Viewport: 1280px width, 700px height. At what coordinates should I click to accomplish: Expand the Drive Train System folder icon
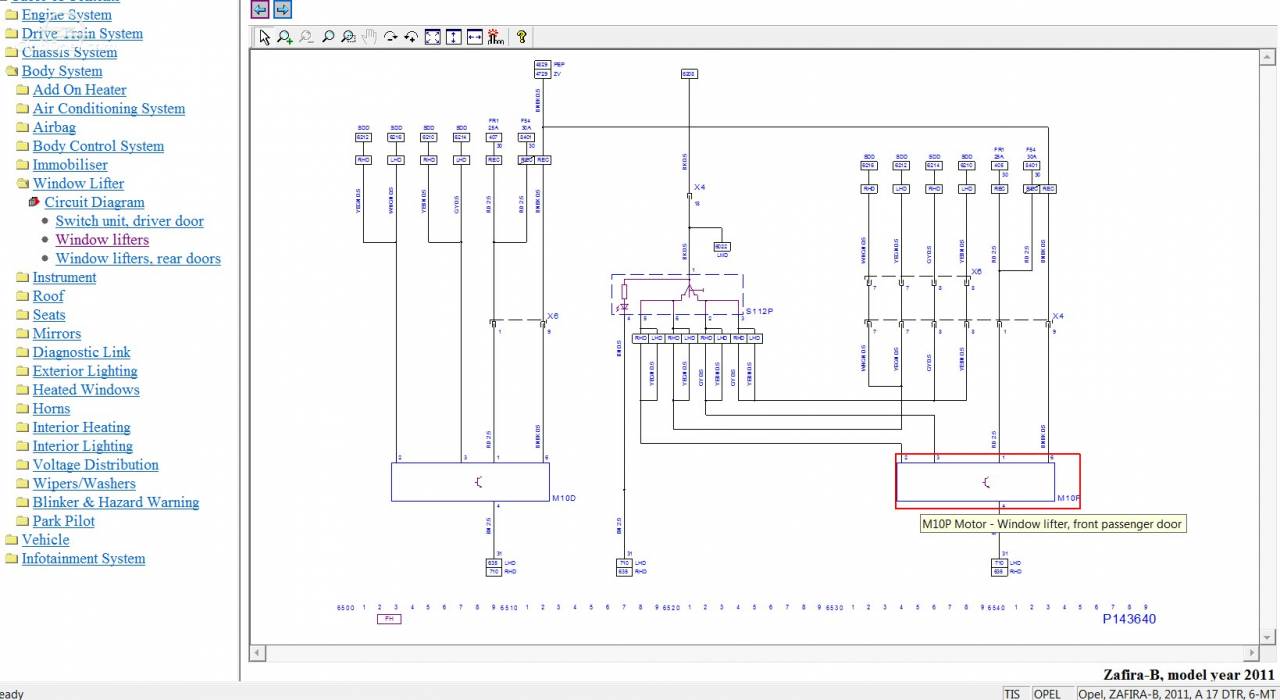(x=11, y=34)
